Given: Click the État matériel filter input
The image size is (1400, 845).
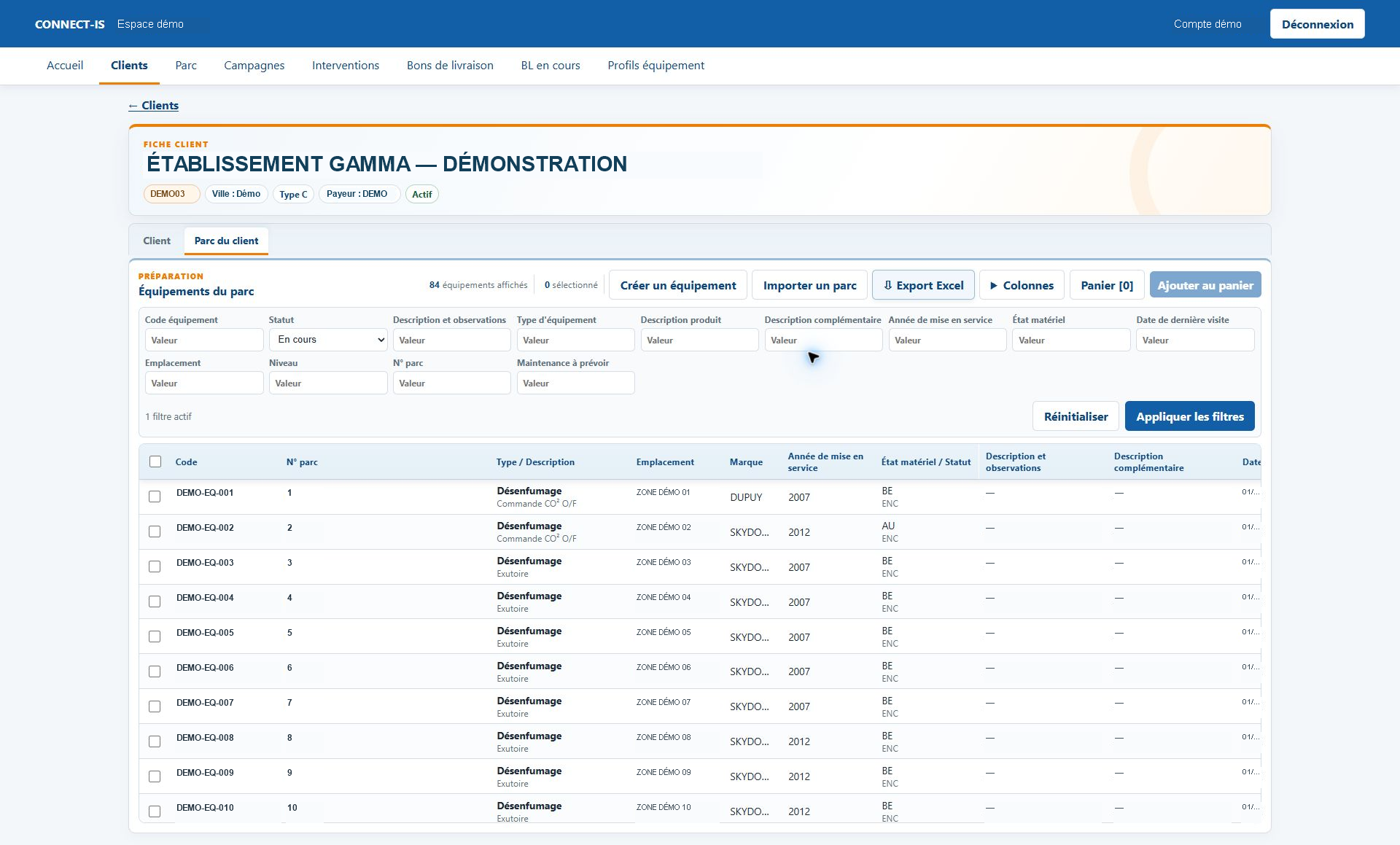Looking at the screenshot, I should pos(1071,340).
